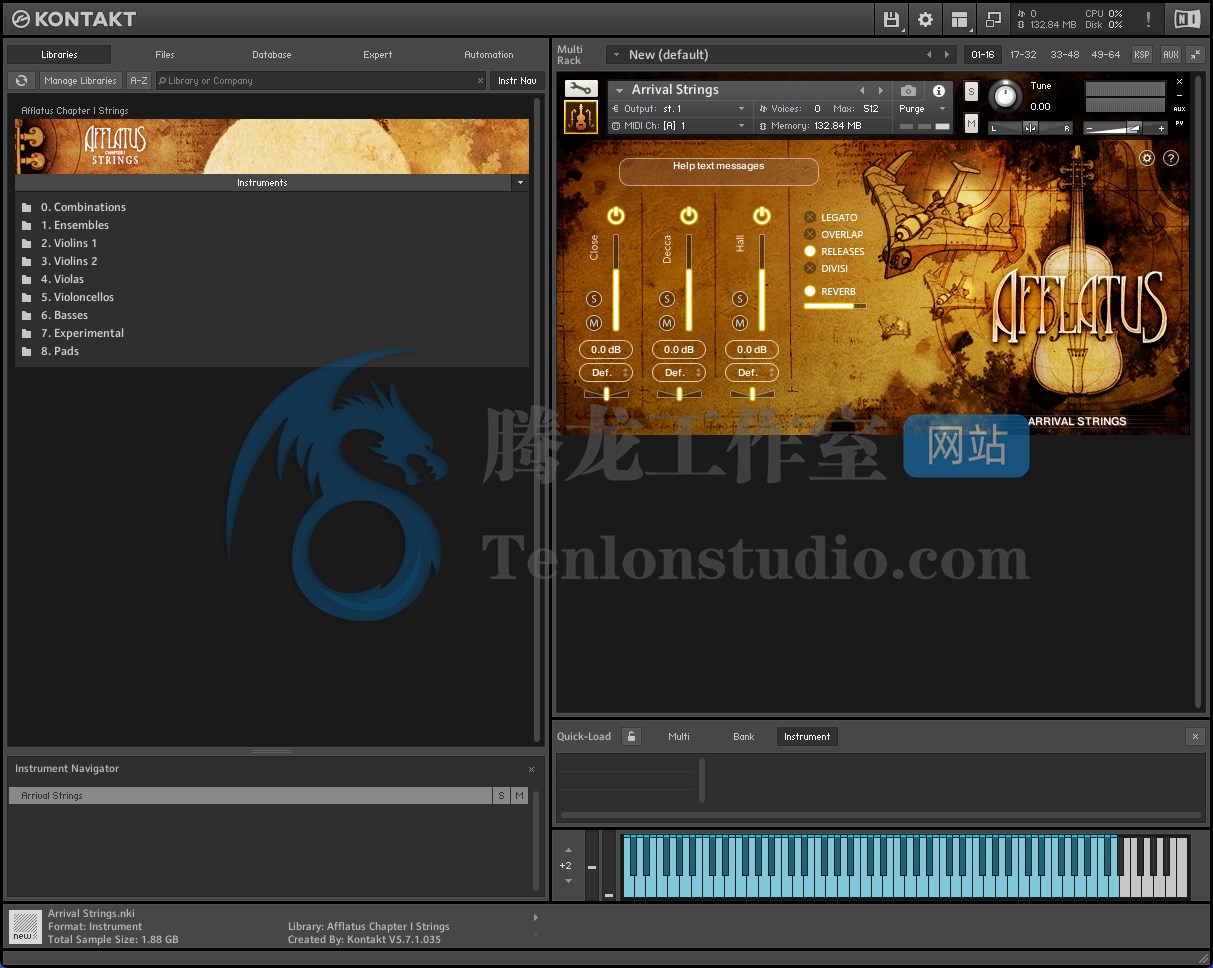The height and width of the screenshot is (968, 1213).
Task: Open Hall mic Def. output selector
Action: (752, 372)
